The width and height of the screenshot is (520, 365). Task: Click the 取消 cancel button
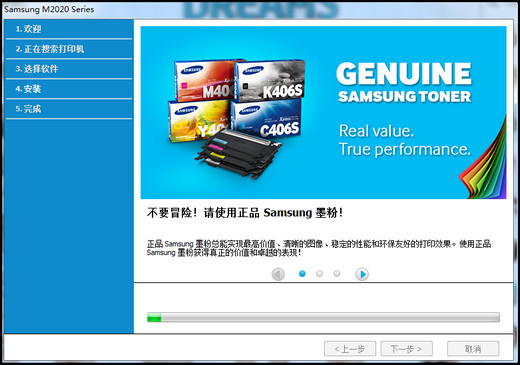[x=473, y=349]
